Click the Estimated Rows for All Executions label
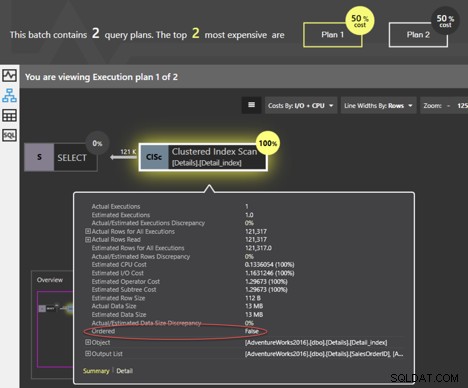468x388 pixels. coord(138,248)
